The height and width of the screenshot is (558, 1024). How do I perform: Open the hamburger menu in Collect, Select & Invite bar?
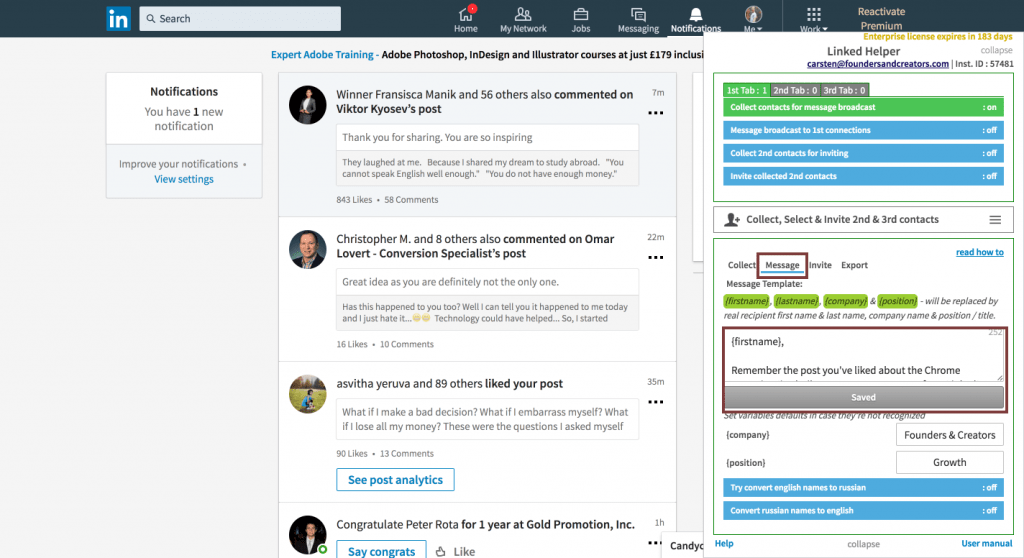pos(995,220)
